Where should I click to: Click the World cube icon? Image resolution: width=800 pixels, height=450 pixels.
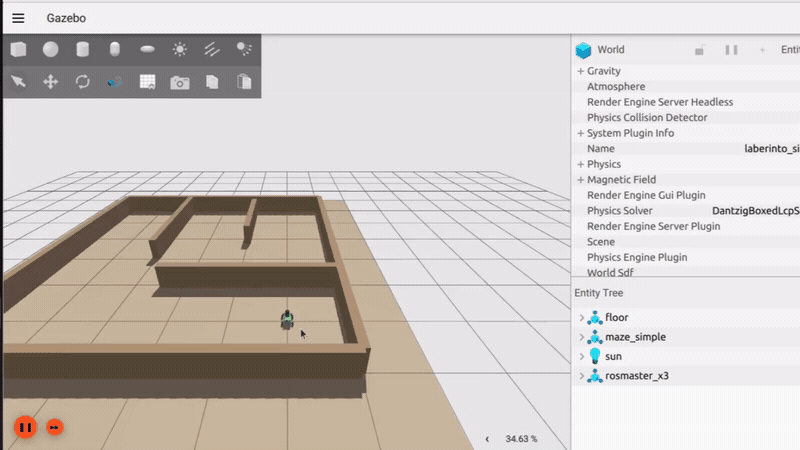pos(583,50)
